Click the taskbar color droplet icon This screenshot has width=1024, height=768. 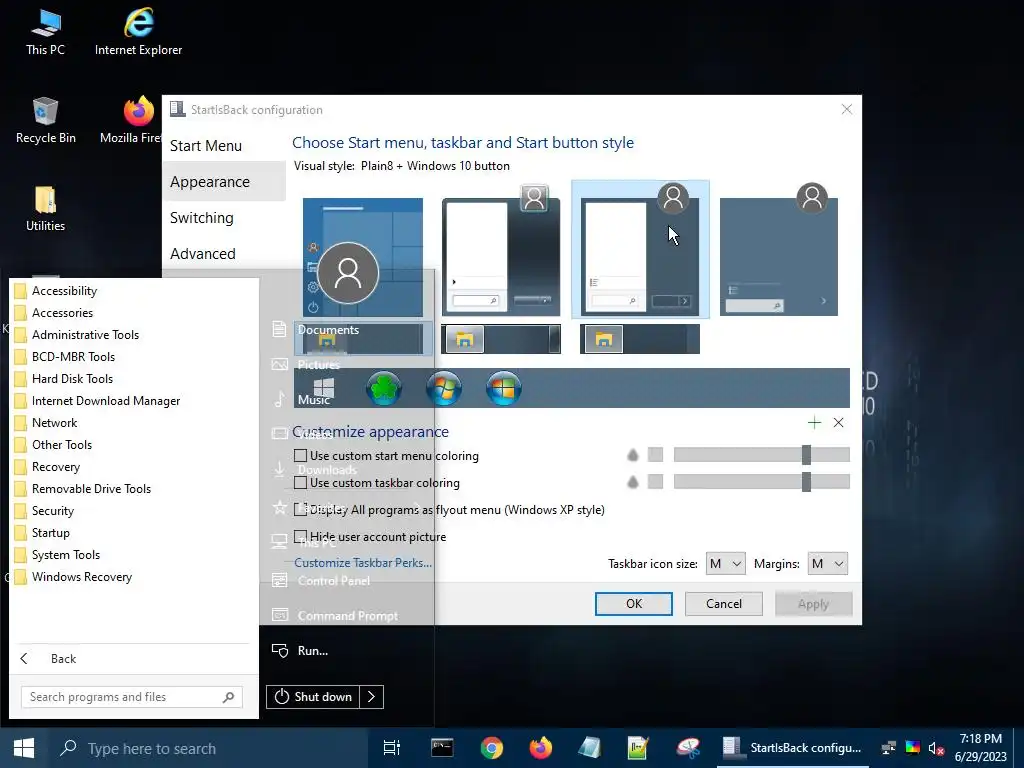[x=632, y=482]
